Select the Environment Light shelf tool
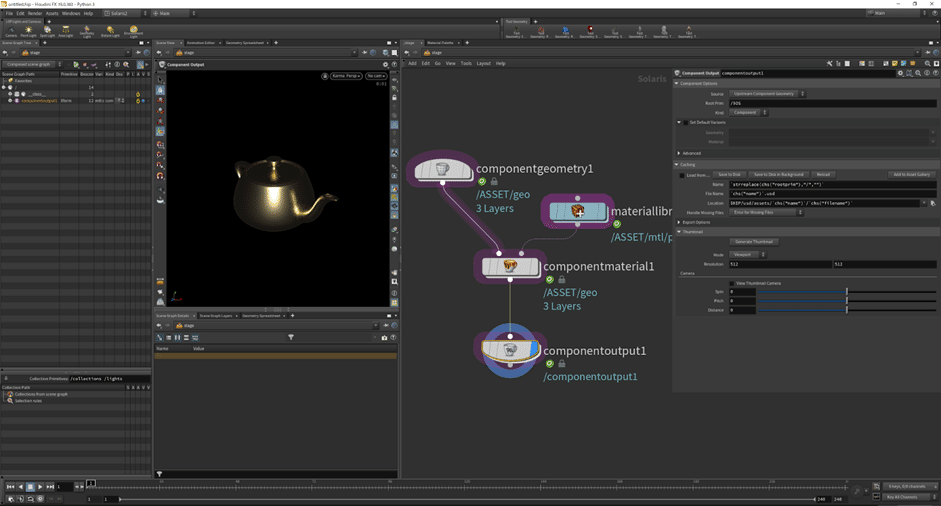Viewport: 941px width, 506px height. (134, 31)
